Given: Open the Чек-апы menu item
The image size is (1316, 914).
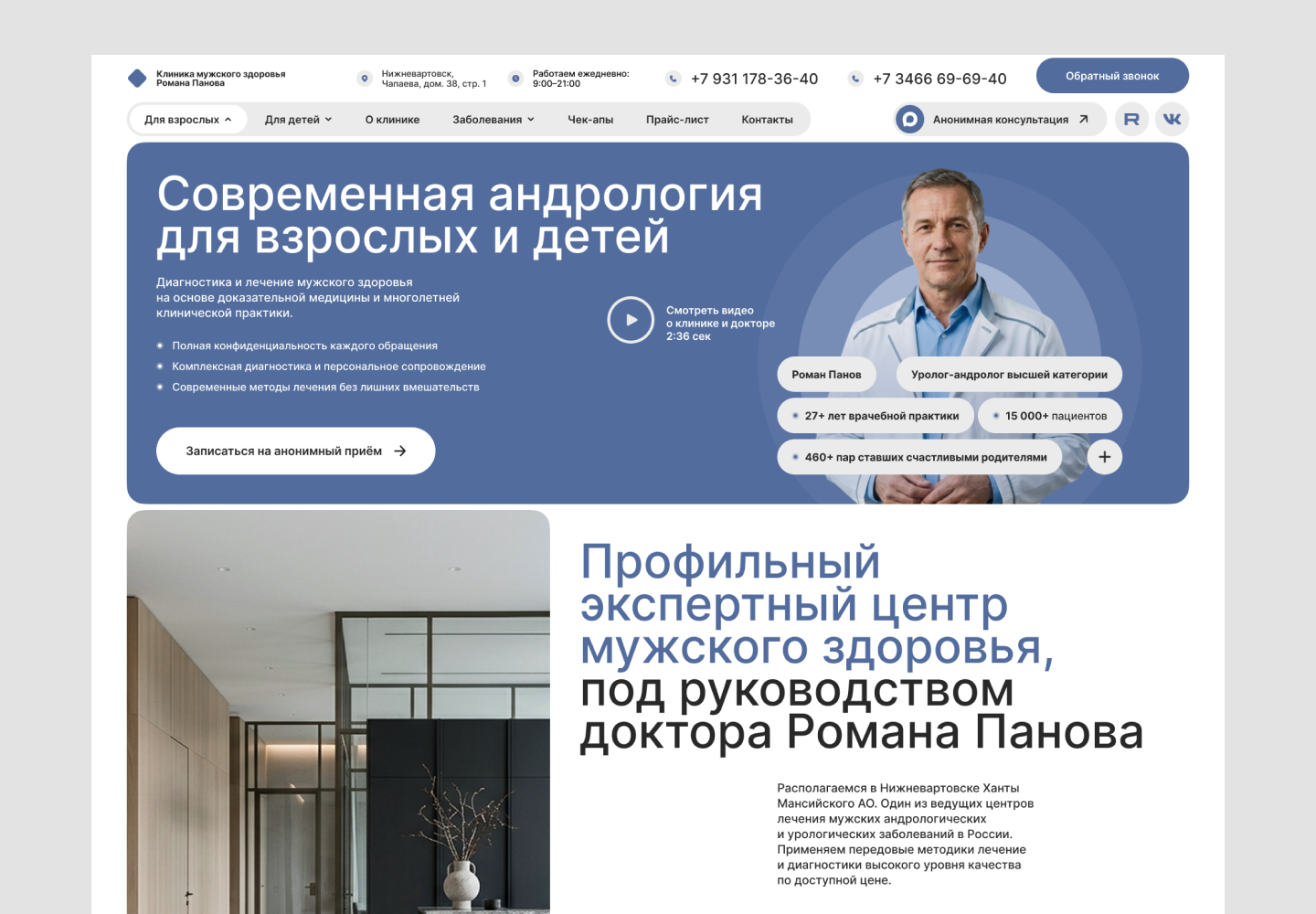Looking at the screenshot, I should point(590,120).
